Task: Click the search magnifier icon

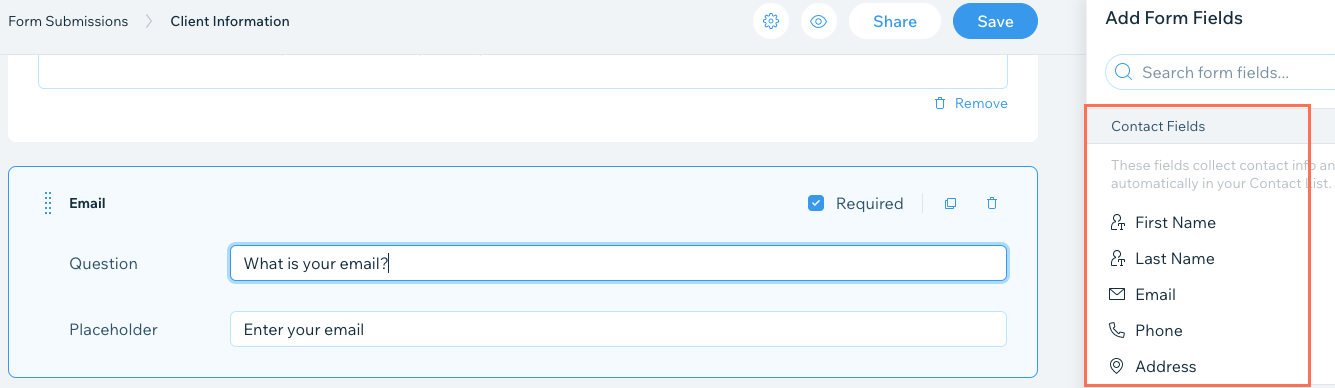Action: (x=1123, y=72)
